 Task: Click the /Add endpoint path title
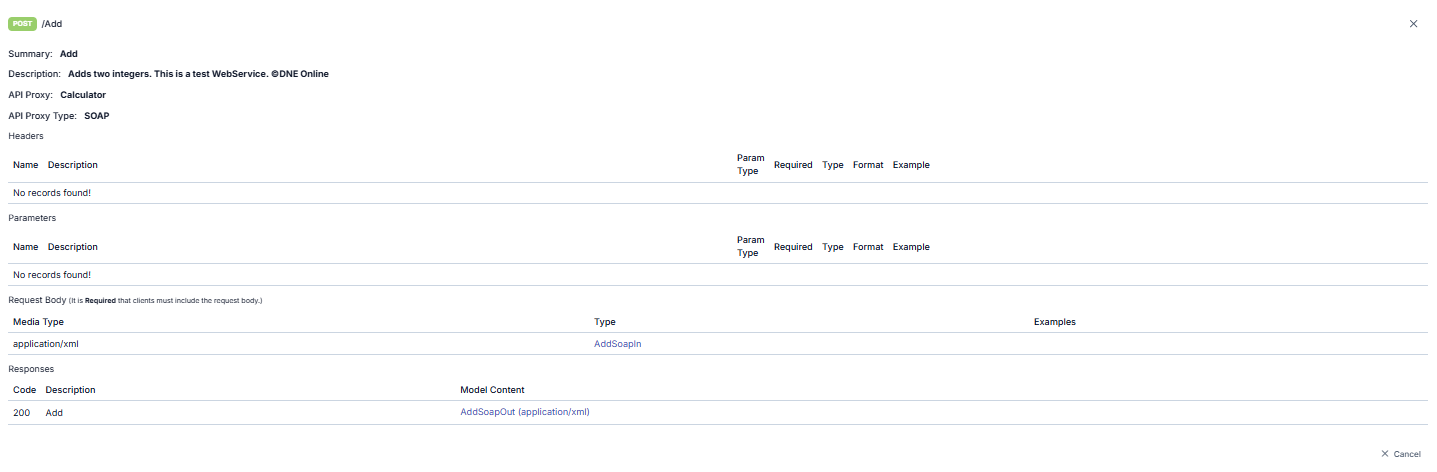(52, 24)
